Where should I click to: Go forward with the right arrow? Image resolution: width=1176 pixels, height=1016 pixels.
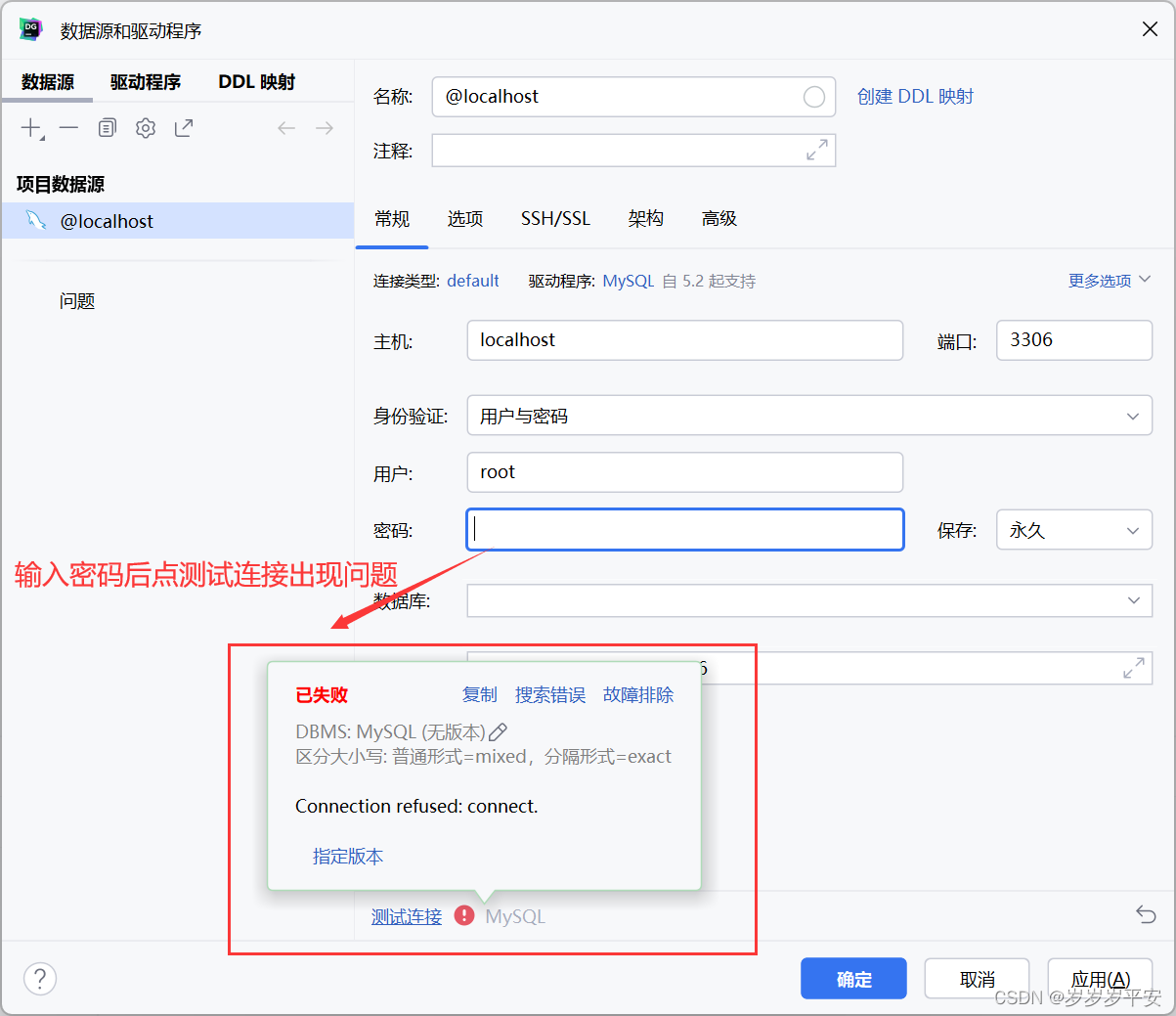(x=325, y=128)
